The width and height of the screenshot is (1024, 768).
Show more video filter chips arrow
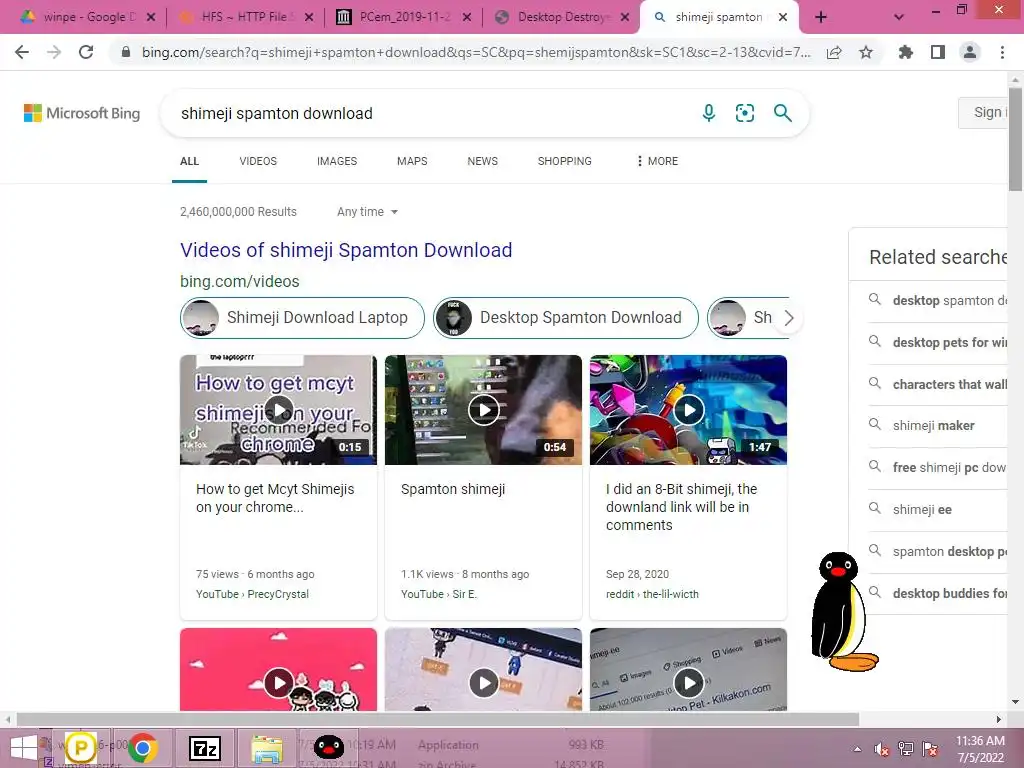point(789,318)
